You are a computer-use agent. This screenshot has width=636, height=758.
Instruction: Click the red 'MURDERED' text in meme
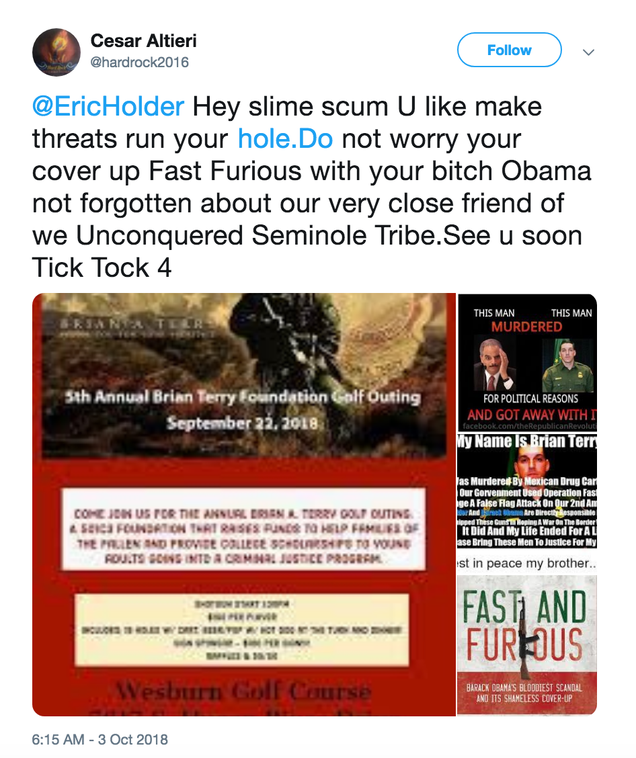tap(527, 327)
